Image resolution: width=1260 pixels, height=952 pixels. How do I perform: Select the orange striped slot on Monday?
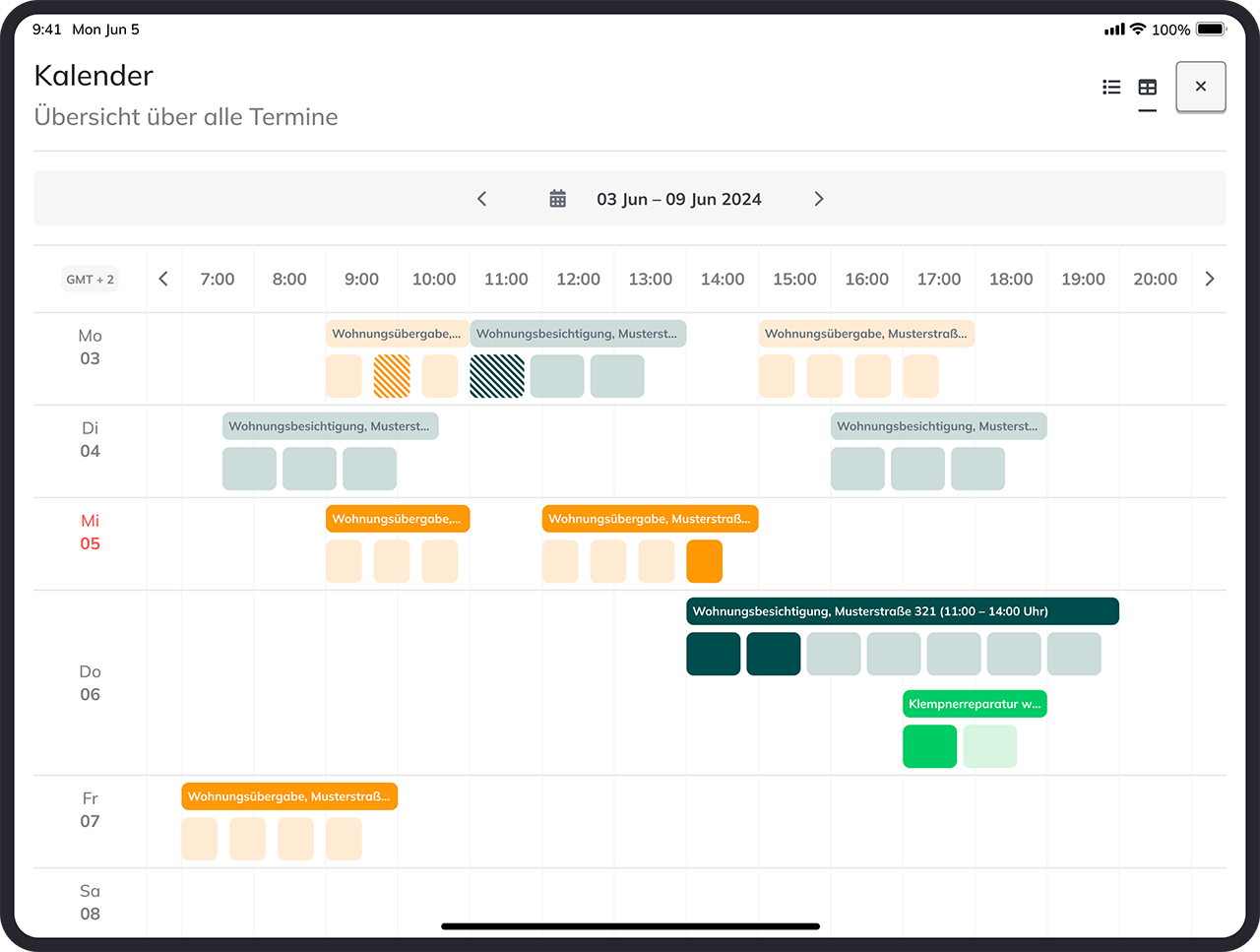[x=392, y=376]
